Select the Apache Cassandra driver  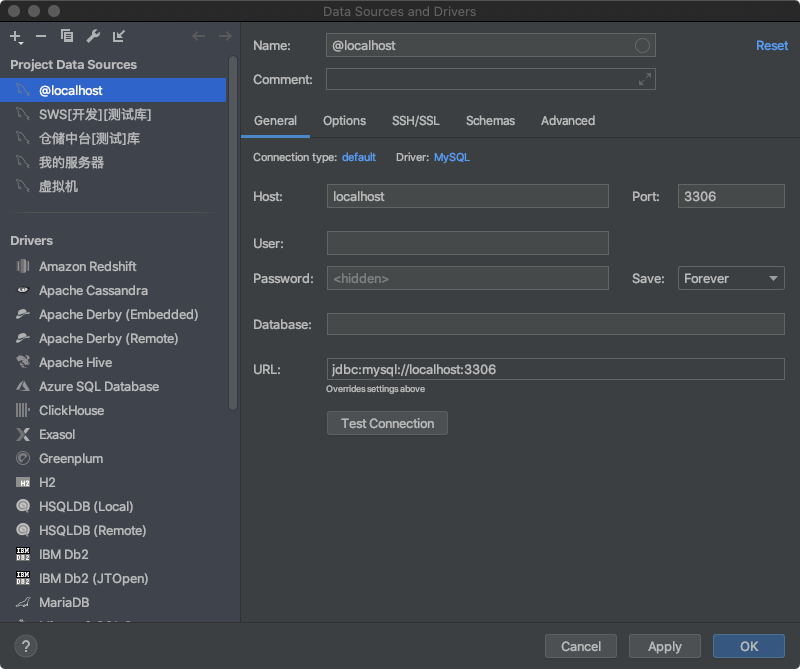click(x=93, y=290)
